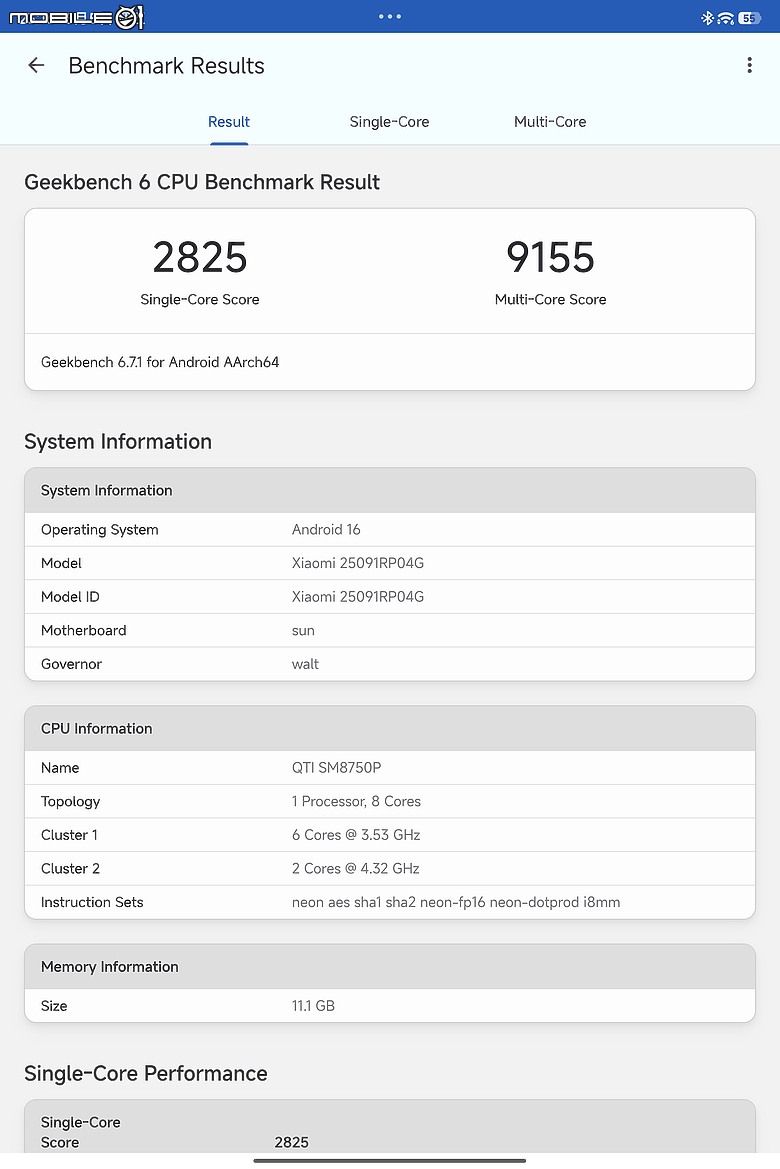Tap the Memory Information table header
This screenshot has height=1169, width=780.
click(x=390, y=966)
